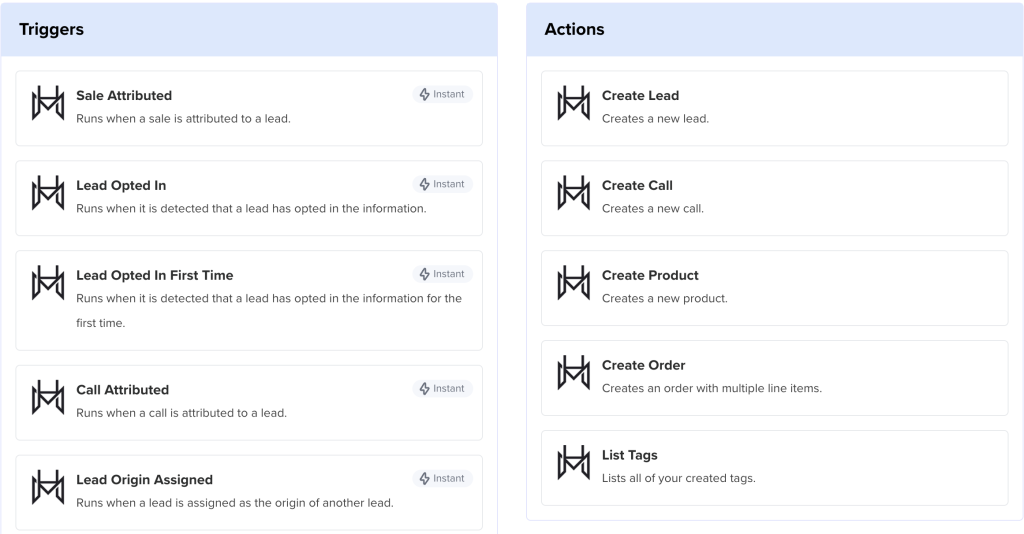Click the Instant badge on Sale Attributed
This screenshot has width=1024, height=534.
(x=442, y=94)
